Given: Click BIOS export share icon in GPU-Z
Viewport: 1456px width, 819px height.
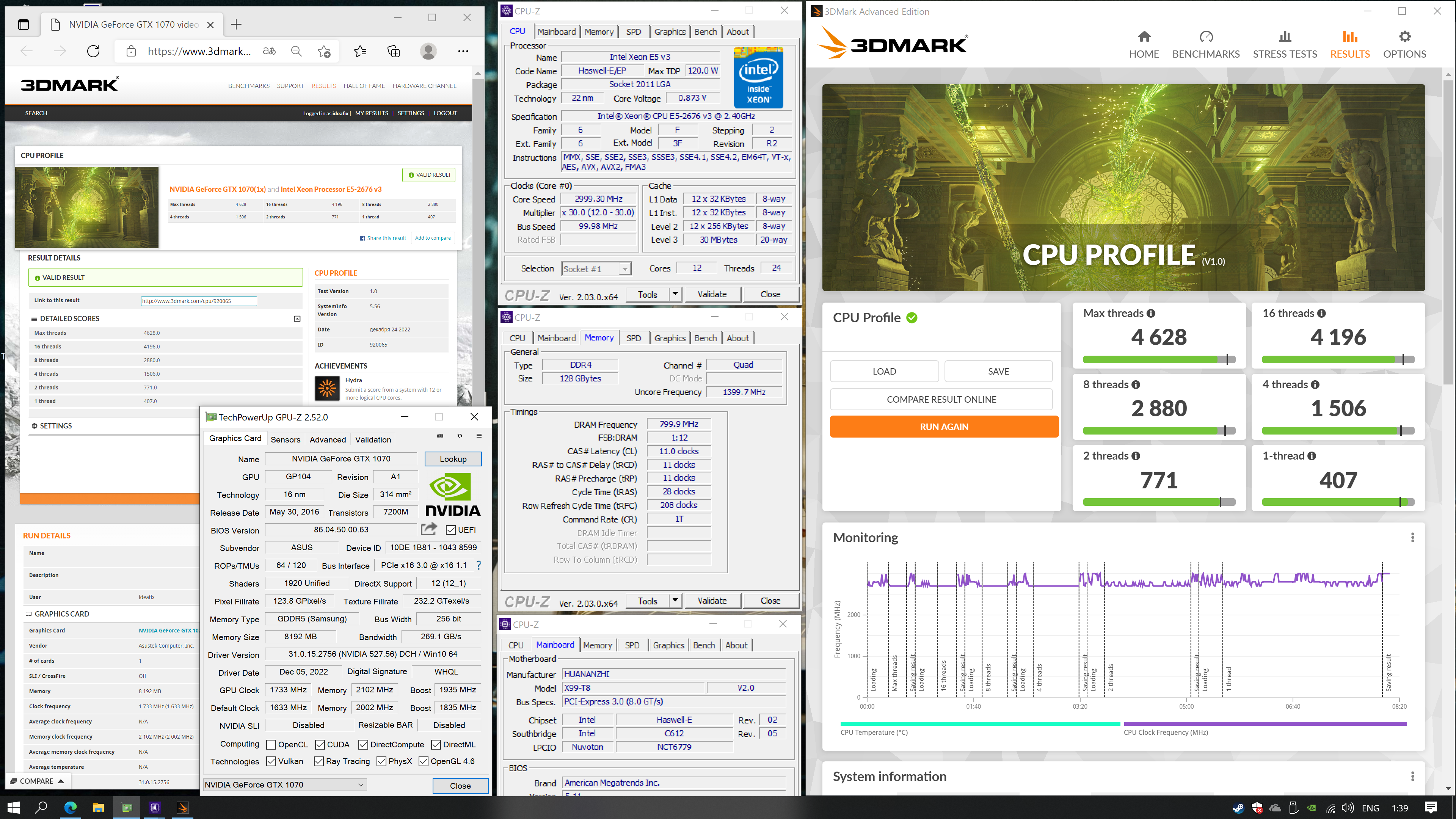Looking at the screenshot, I should coord(429,529).
